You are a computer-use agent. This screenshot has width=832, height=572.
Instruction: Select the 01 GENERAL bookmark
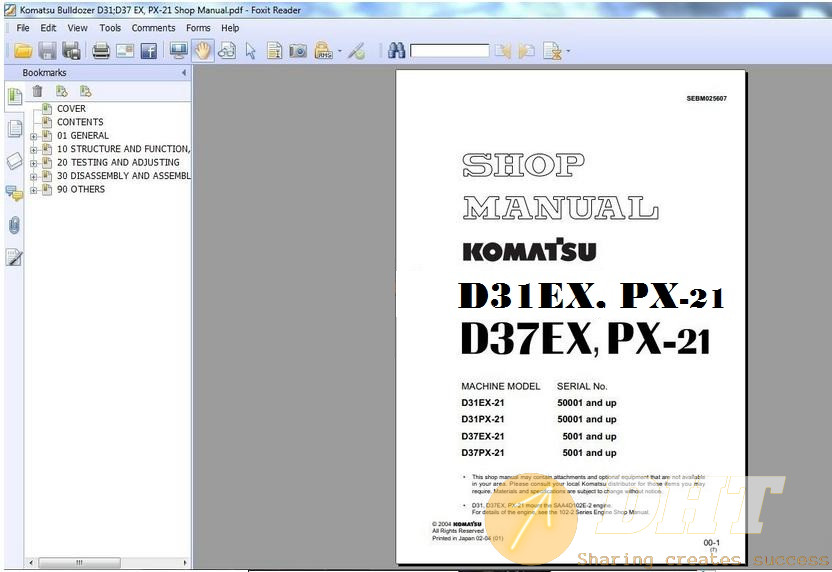point(83,135)
